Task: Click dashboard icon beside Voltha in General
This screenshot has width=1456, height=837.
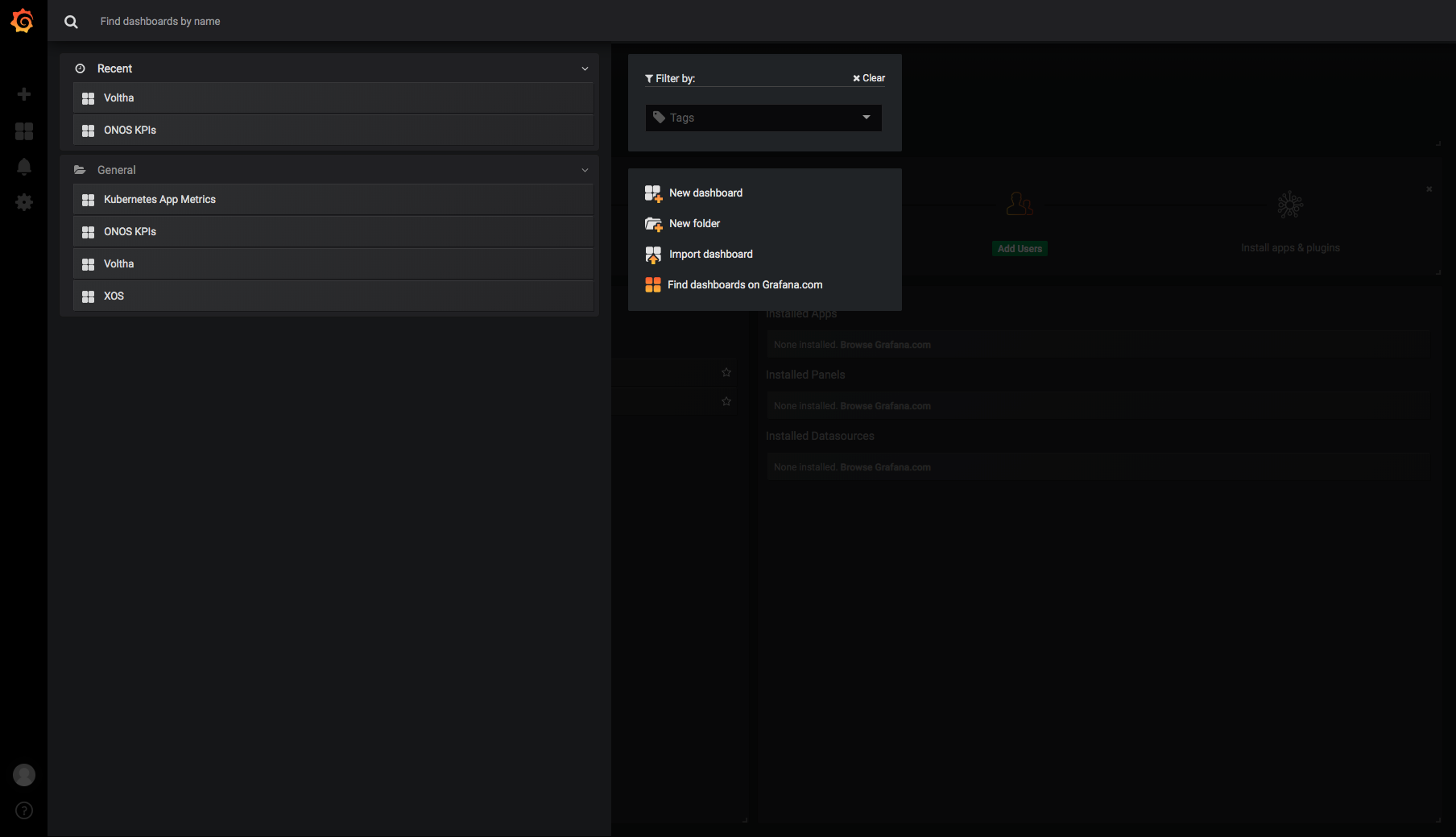Action: (89, 264)
